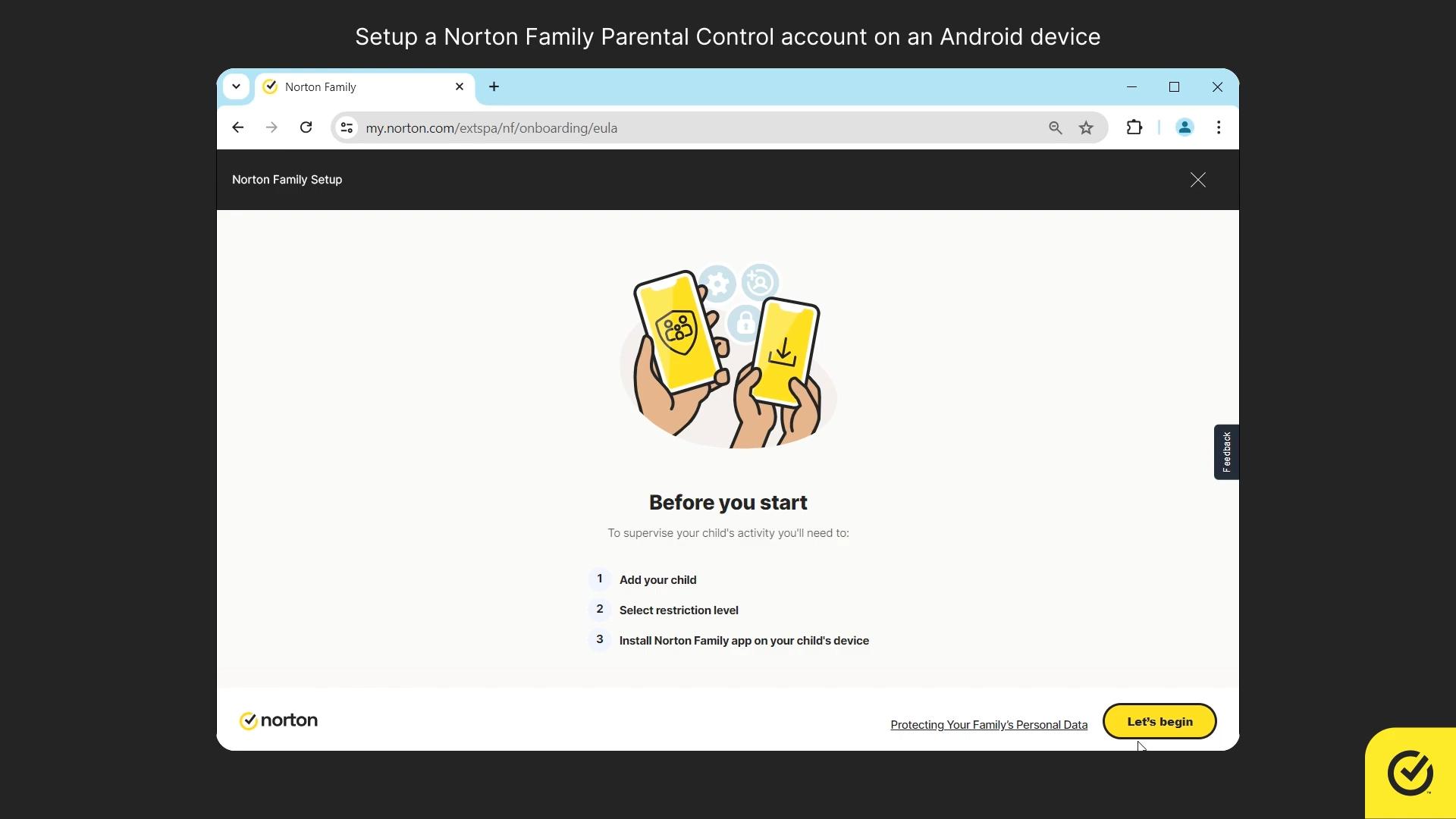The image size is (1456, 819).
Task: Maximize the browser window
Action: click(x=1174, y=87)
